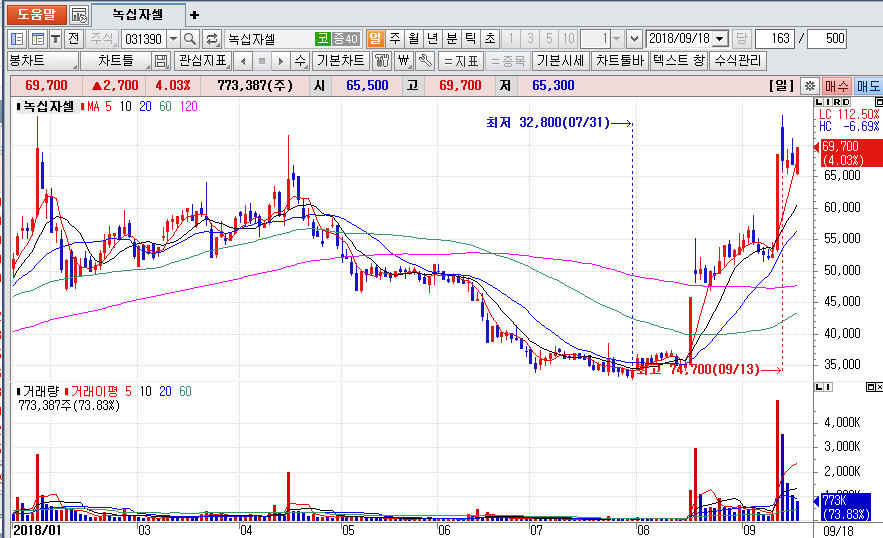The height and width of the screenshot is (538, 883).
Task: Click the gear icon next to 매수
Action: [810, 86]
